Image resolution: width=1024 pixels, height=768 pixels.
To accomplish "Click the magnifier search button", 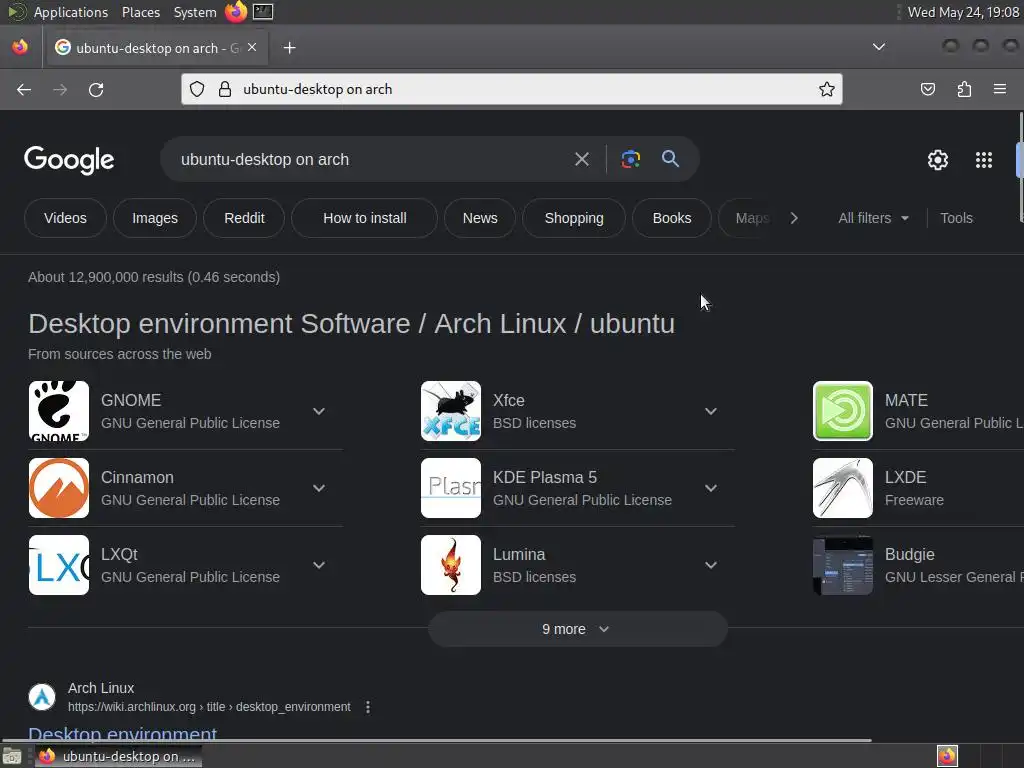I will click(670, 159).
